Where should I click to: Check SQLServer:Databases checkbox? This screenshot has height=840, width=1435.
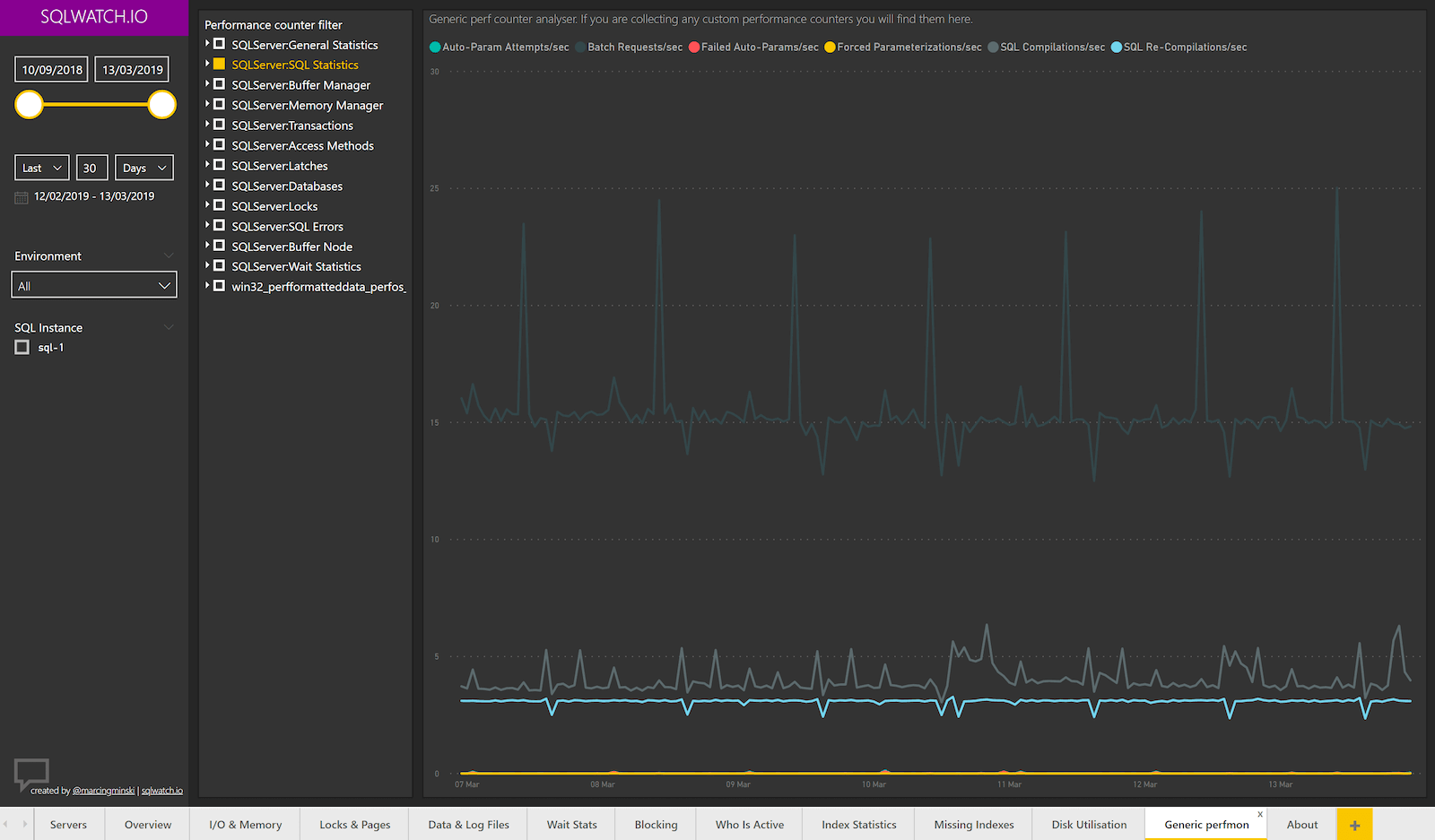[219, 185]
